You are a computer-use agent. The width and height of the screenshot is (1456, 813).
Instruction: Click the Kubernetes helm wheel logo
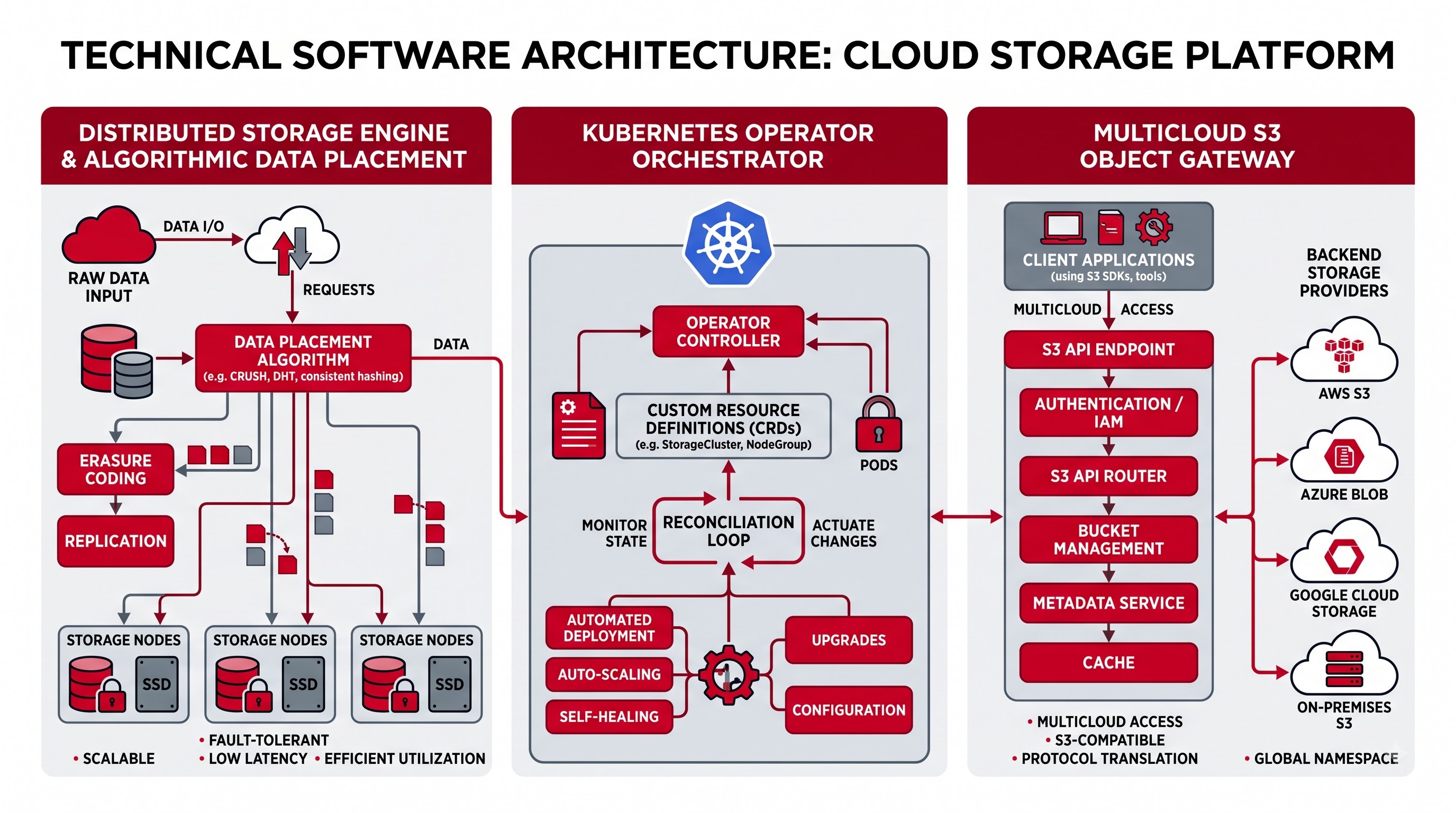click(728, 244)
